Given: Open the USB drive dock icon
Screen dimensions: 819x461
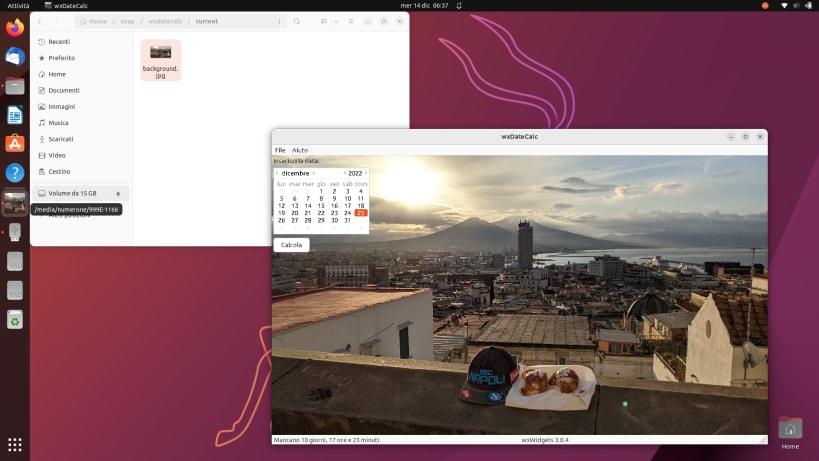Looking at the screenshot, I should coord(15,232).
